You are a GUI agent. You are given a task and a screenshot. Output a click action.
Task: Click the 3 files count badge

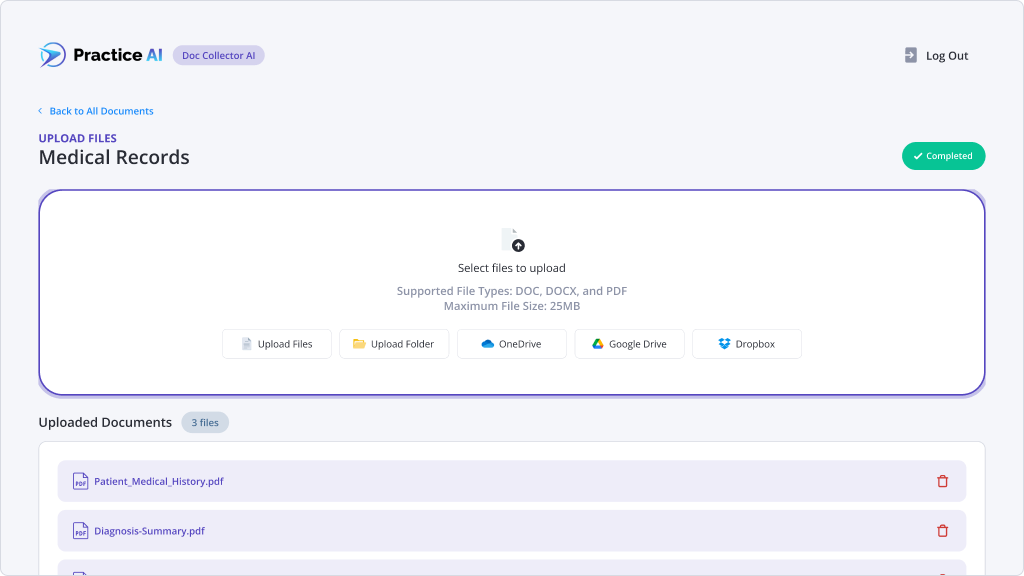pyautogui.click(x=204, y=422)
